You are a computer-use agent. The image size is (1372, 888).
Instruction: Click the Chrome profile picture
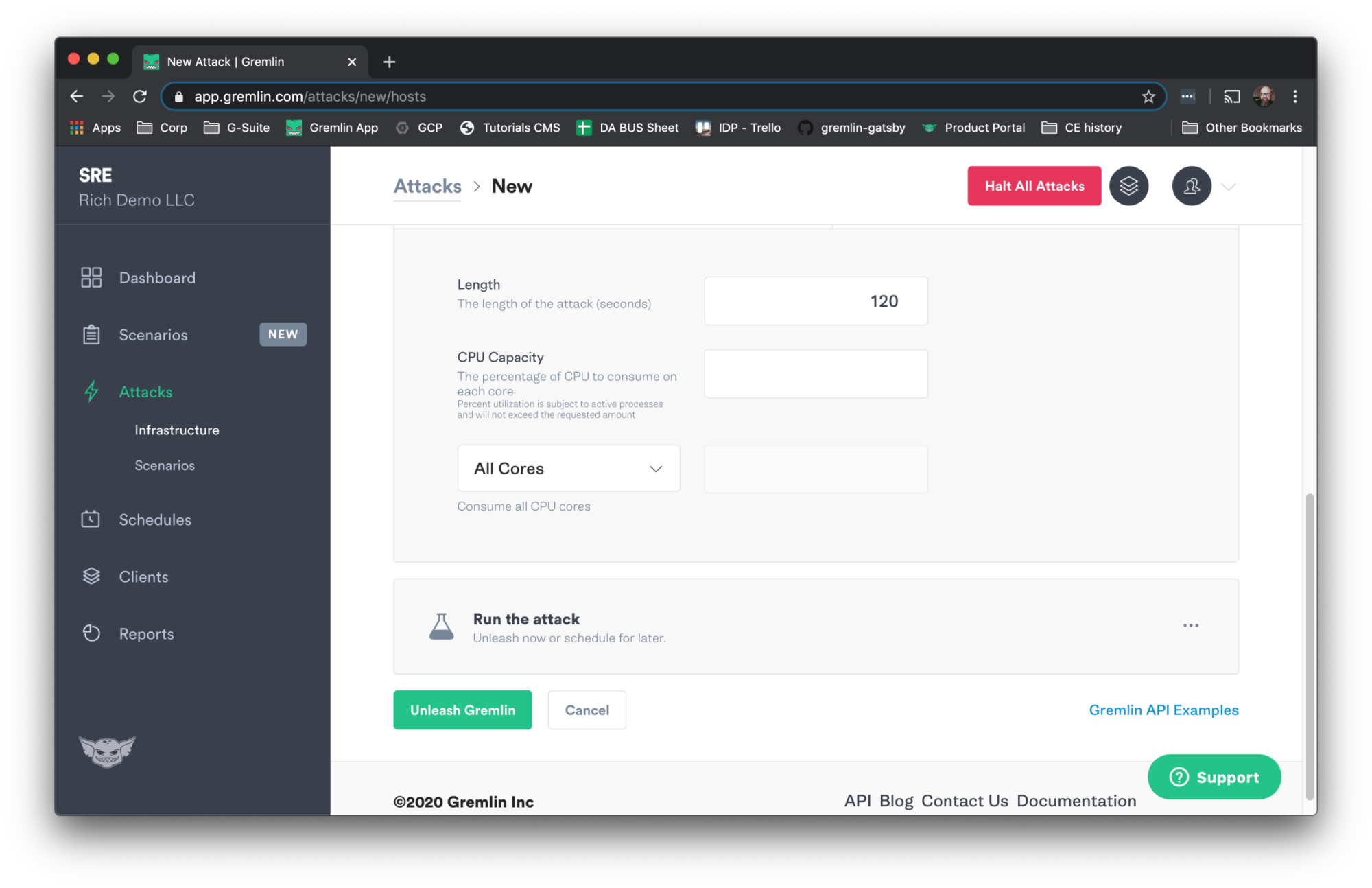[1264, 96]
